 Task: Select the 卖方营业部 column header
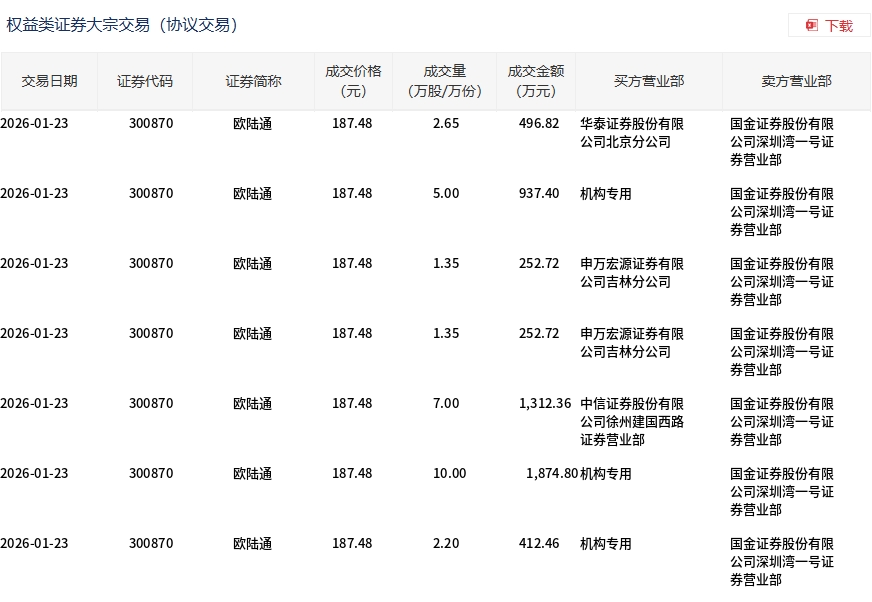click(796, 81)
